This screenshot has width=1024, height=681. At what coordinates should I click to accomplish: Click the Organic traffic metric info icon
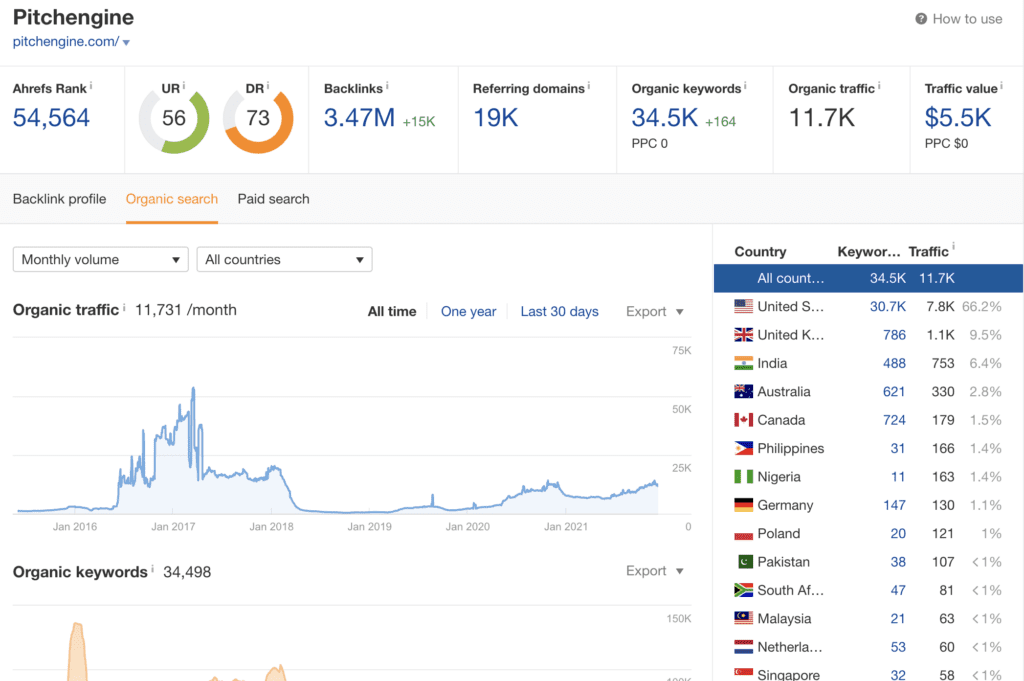pyautogui.click(x=879, y=86)
